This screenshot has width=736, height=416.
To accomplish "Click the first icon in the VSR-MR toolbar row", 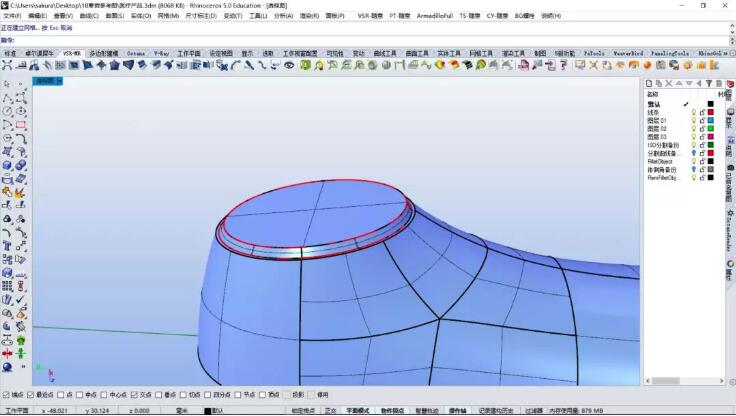I will tap(9, 65).
